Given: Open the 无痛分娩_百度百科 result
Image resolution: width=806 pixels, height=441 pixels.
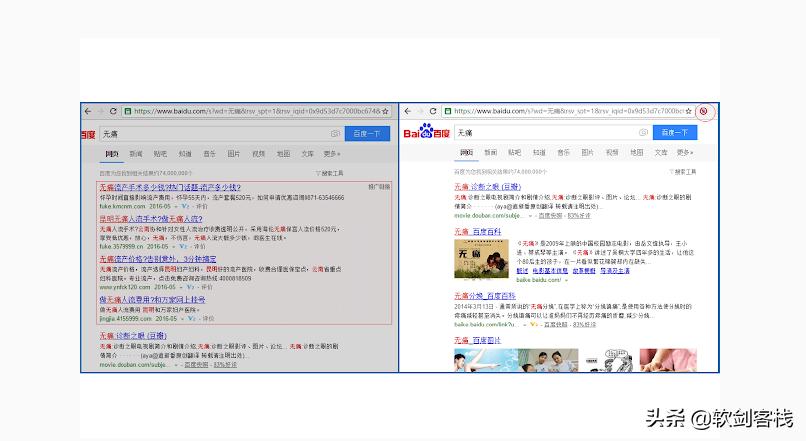Looking at the screenshot, I should [485, 296].
